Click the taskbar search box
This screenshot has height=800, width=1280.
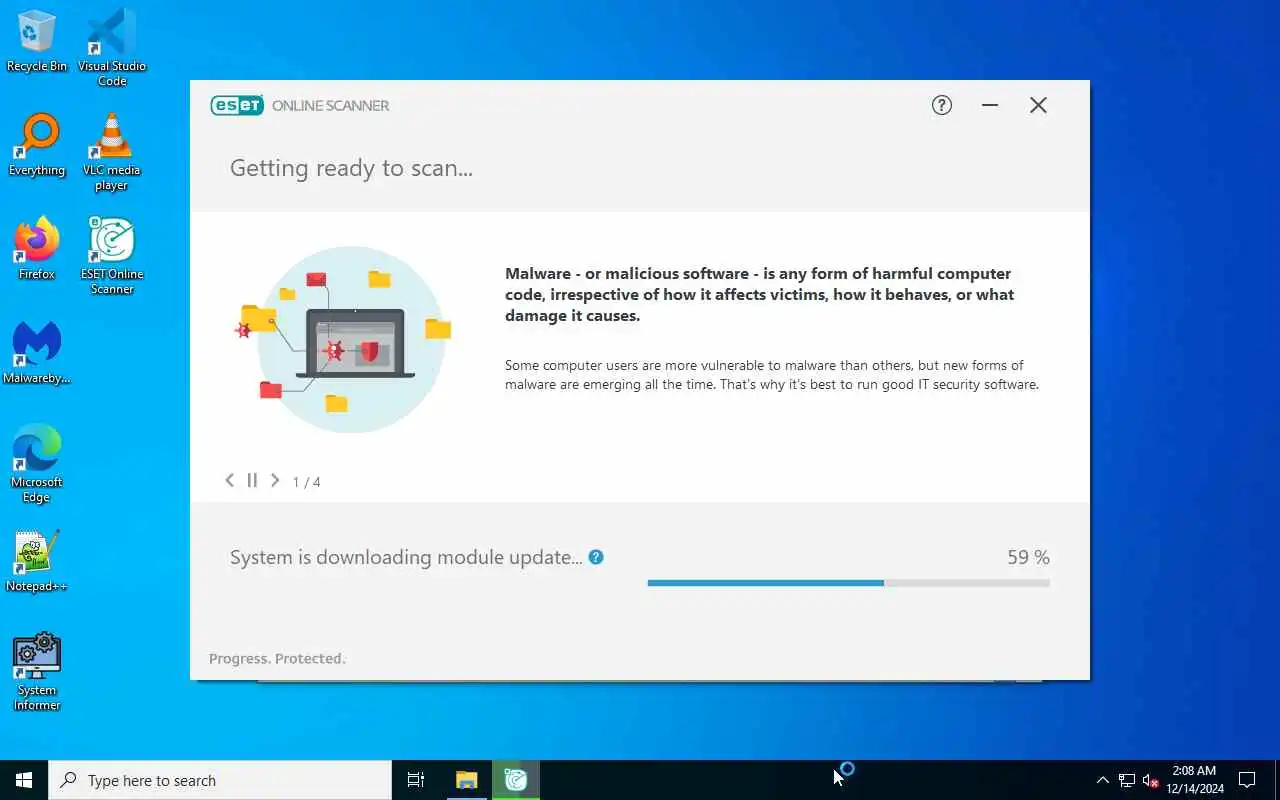coord(220,780)
